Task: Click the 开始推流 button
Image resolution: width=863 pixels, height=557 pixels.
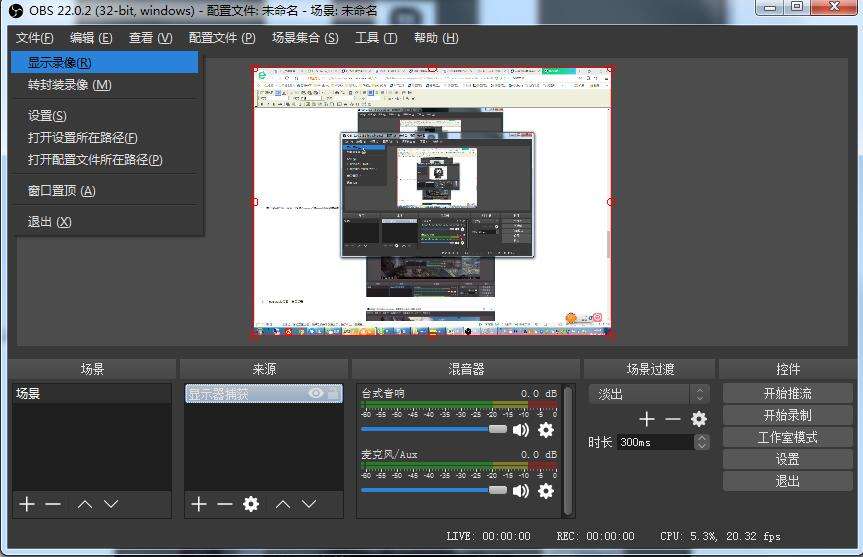Action: coord(787,394)
